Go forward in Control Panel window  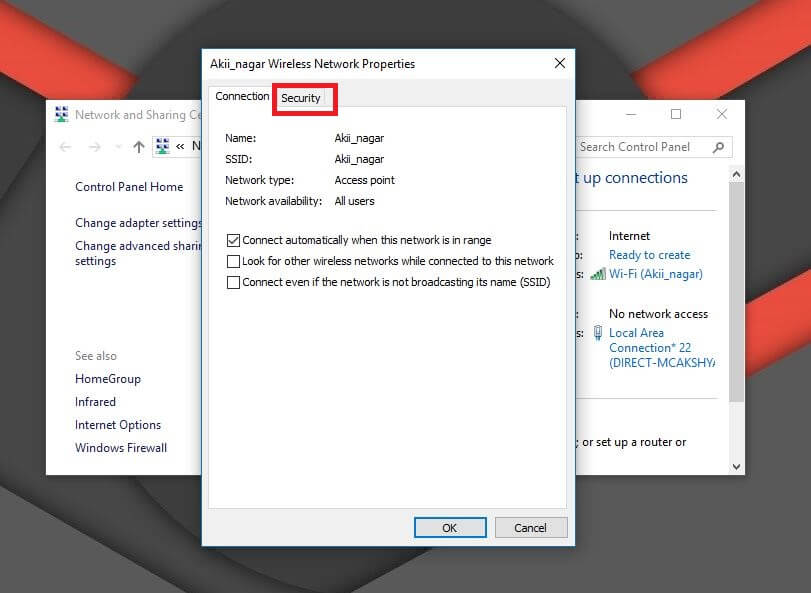click(94, 147)
